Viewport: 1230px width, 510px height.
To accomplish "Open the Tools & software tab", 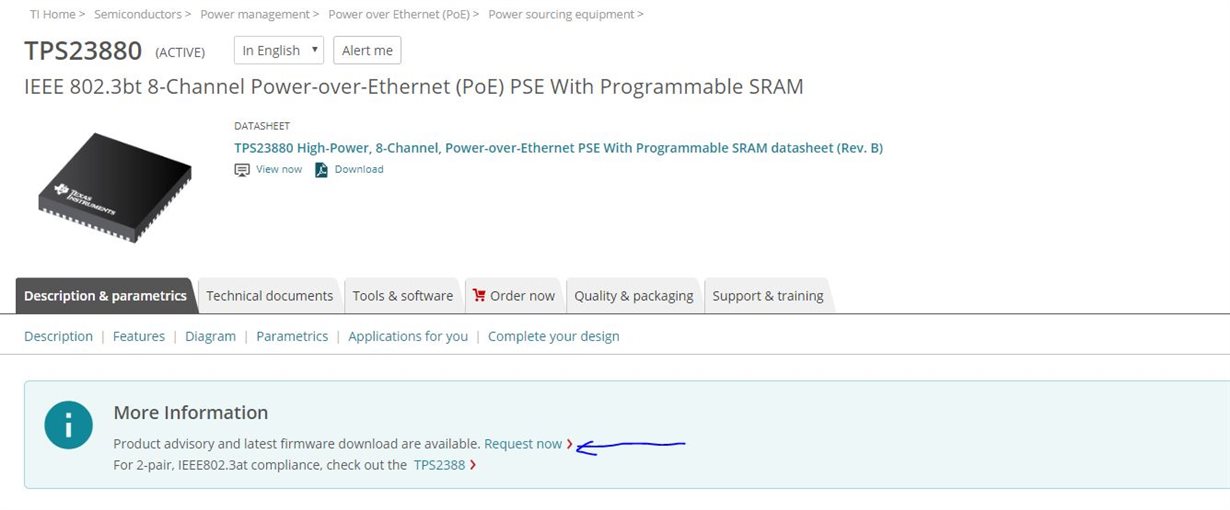I will (x=402, y=296).
